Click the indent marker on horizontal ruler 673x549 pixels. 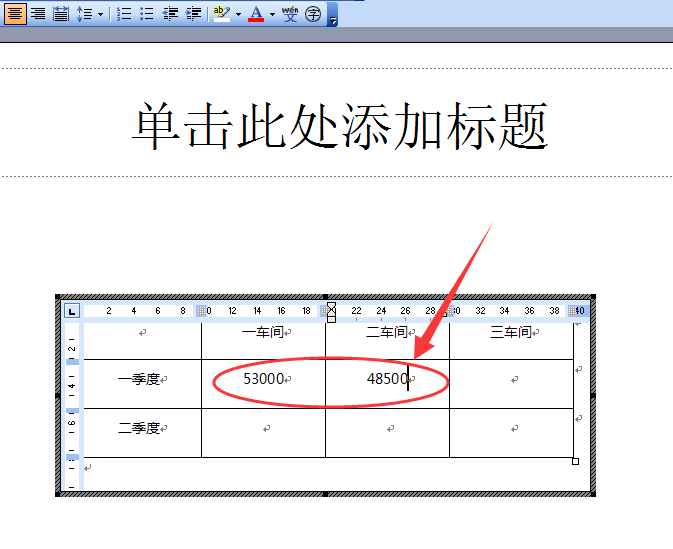click(331, 312)
